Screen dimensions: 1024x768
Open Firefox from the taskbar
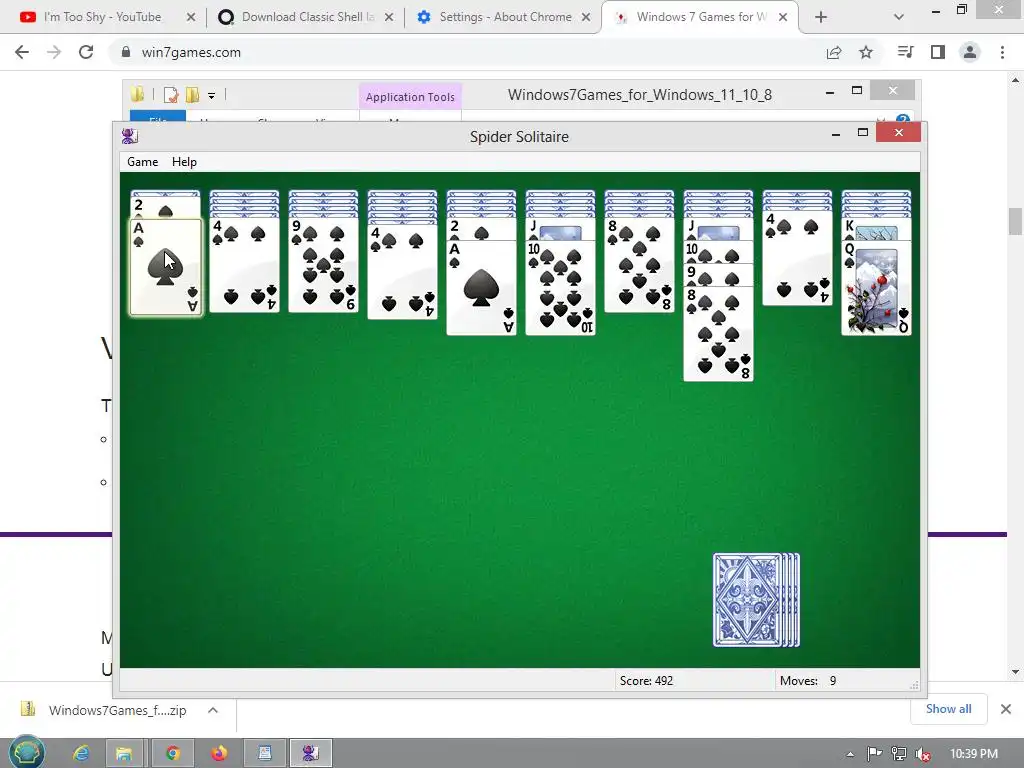point(219,753)
